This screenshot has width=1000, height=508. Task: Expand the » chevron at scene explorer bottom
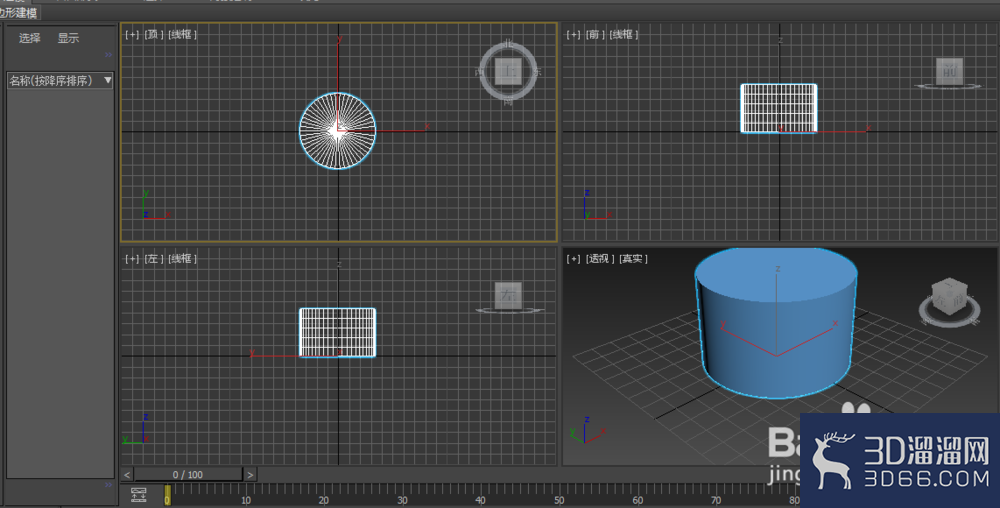coord(108,485)
